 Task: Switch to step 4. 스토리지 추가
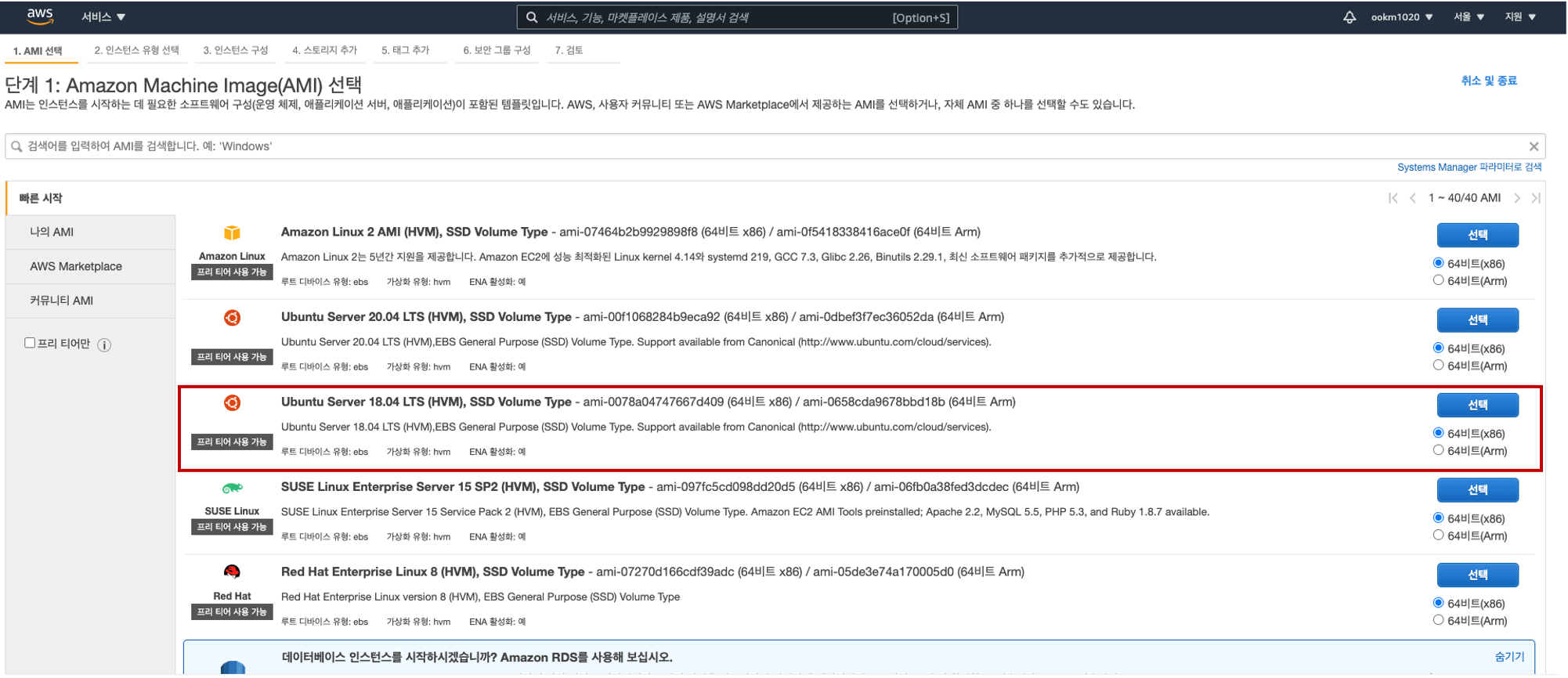[x=324, y=50]
